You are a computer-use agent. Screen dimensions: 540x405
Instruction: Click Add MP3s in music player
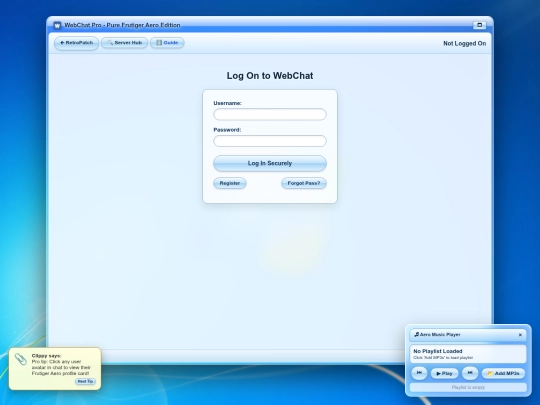tap(503, 373)
